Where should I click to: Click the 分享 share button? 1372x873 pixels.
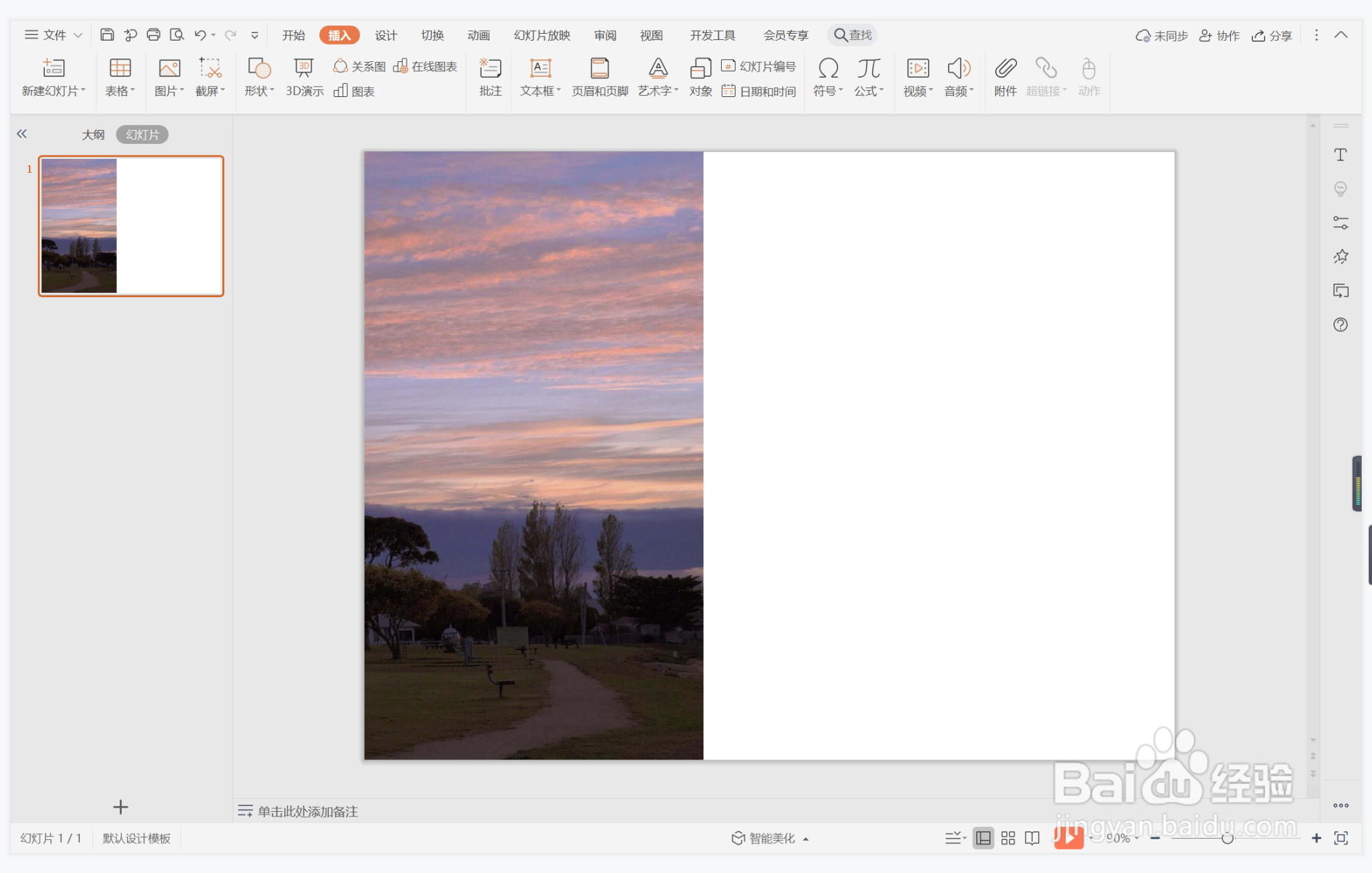(1272, 36)
